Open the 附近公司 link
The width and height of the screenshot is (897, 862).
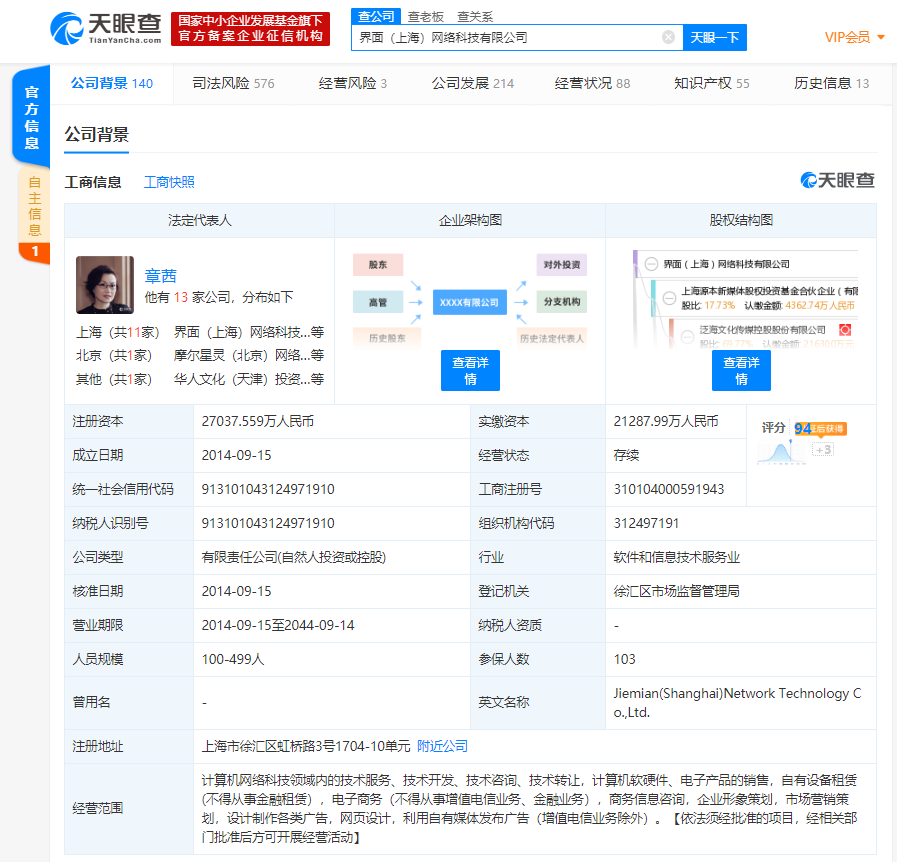(x=441, y=745)
